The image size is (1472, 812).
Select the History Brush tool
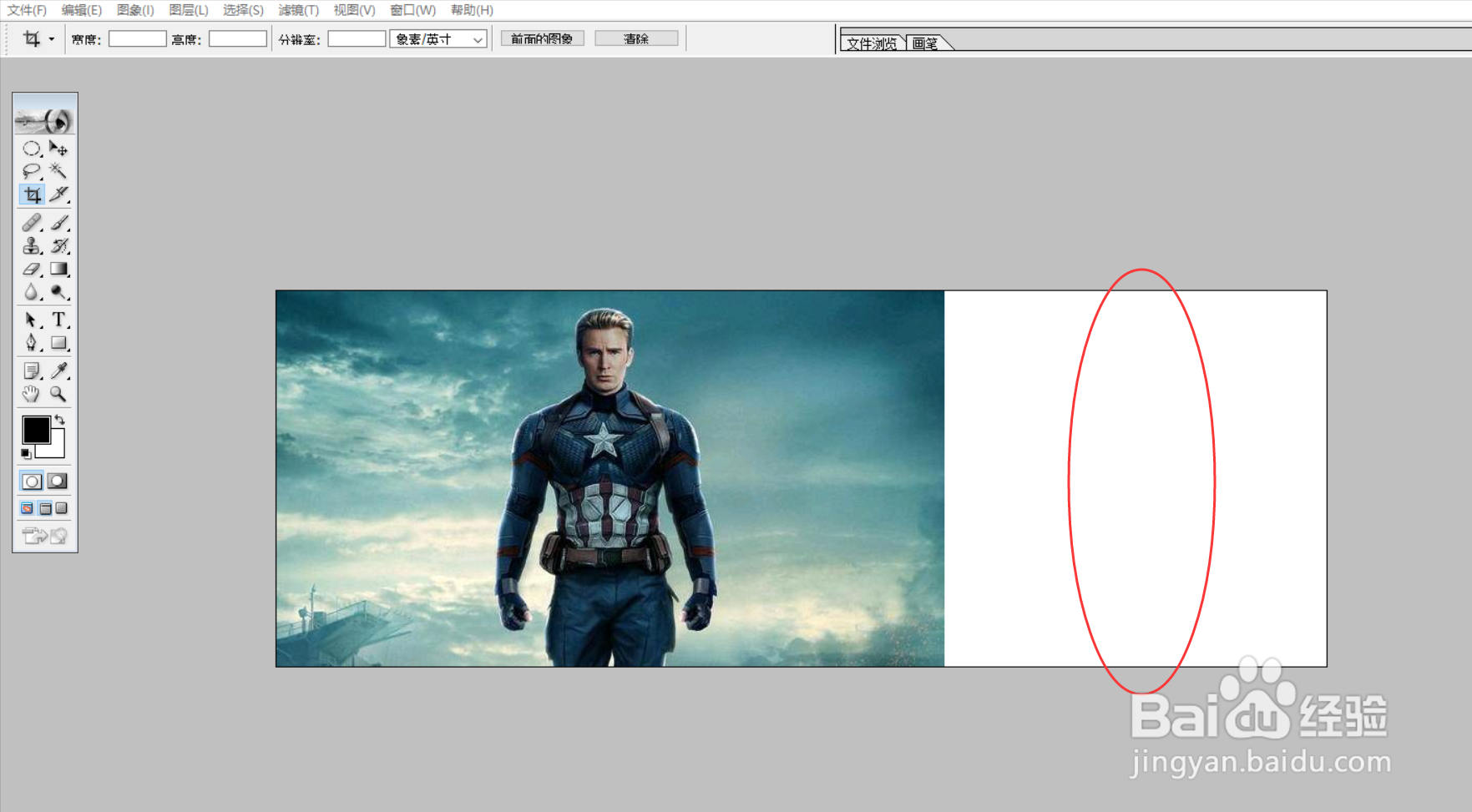tap(58, 246)
